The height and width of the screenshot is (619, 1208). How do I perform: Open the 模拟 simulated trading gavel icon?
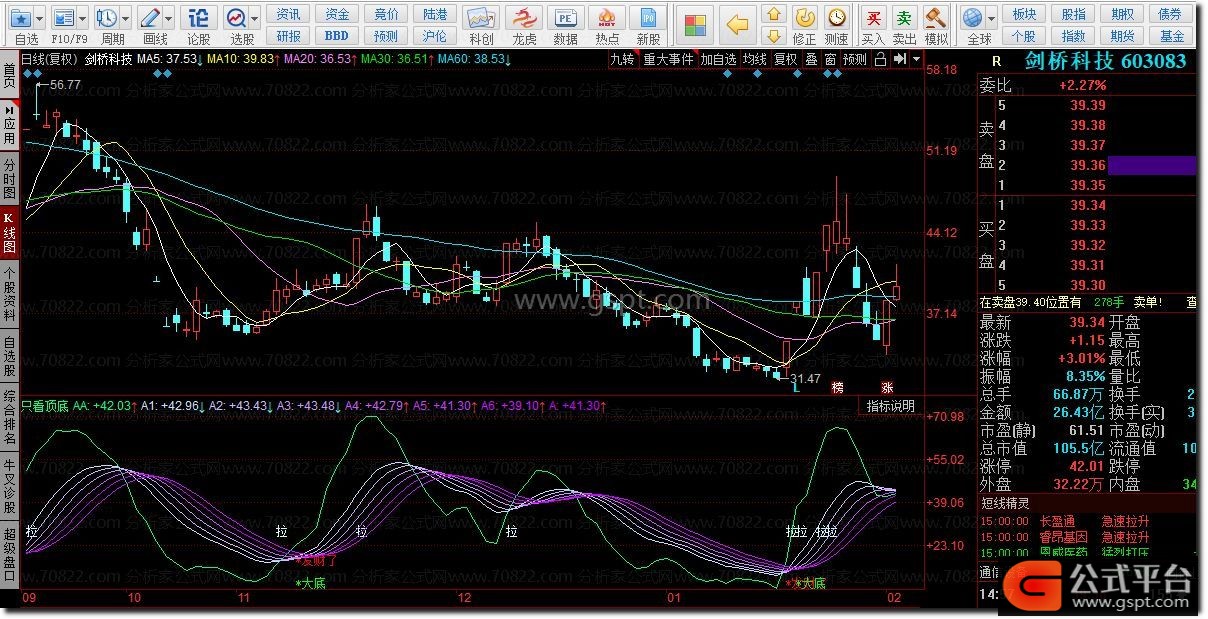click(935, 18)
